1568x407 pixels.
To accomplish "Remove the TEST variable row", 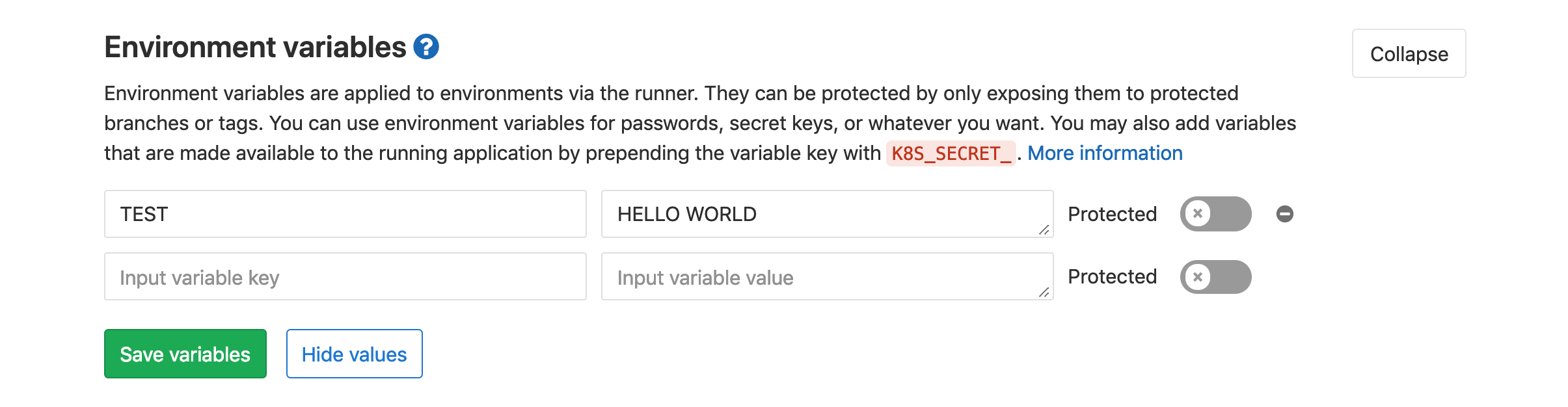I will 1284,214.
